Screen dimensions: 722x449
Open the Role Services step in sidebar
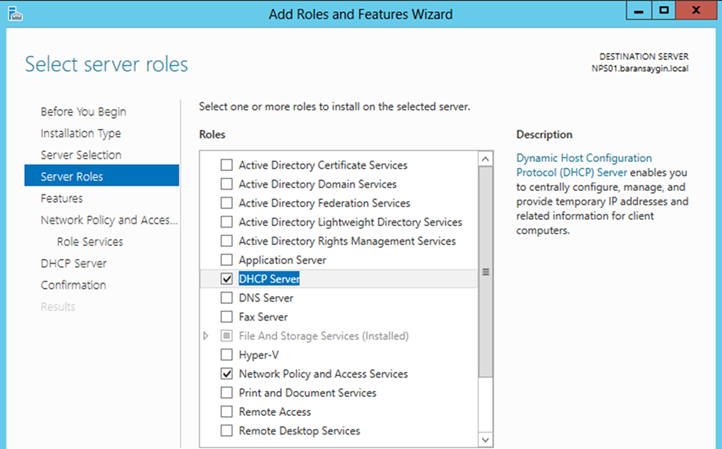[x=90, y=242]
